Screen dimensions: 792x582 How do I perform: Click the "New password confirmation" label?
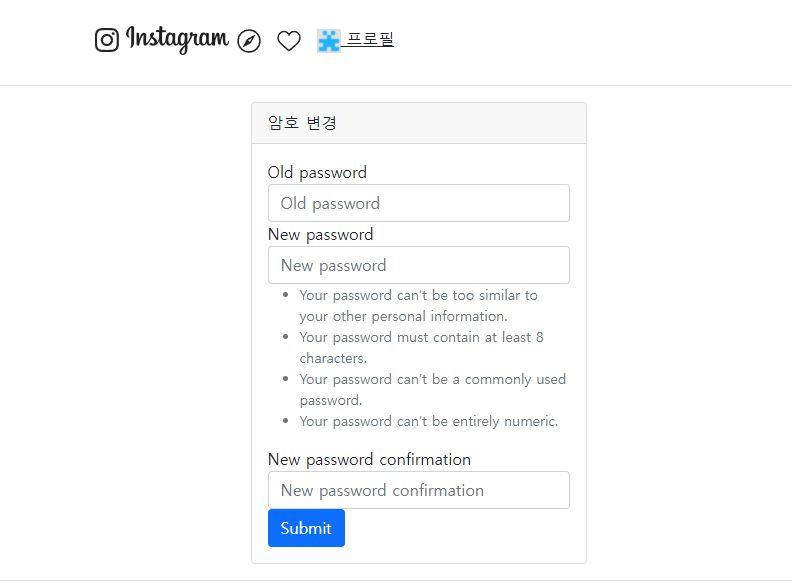(369, 459)
